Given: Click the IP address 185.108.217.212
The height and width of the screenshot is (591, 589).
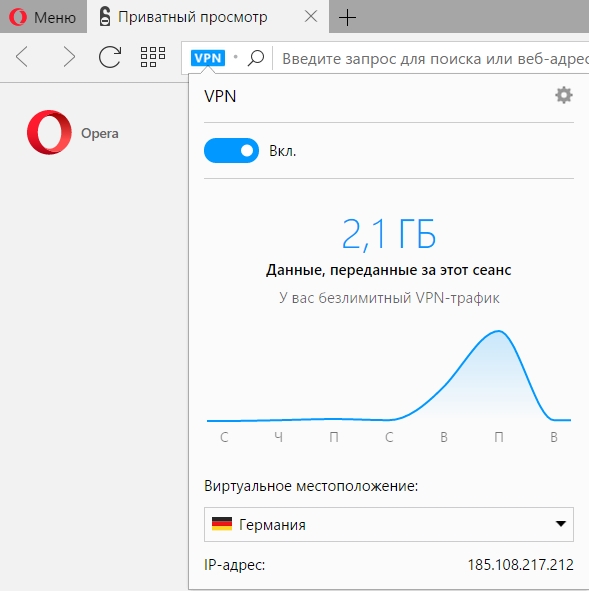Looking at the screenshot, I should pos(520,565).
